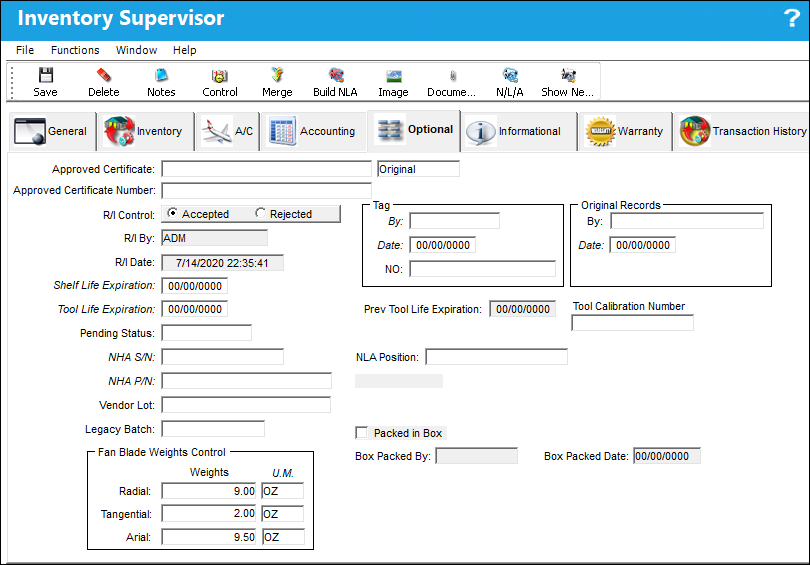This screenshot has width=810, height=565.
Task: Click the Save toolbar icon
Action: coord(45,75)
